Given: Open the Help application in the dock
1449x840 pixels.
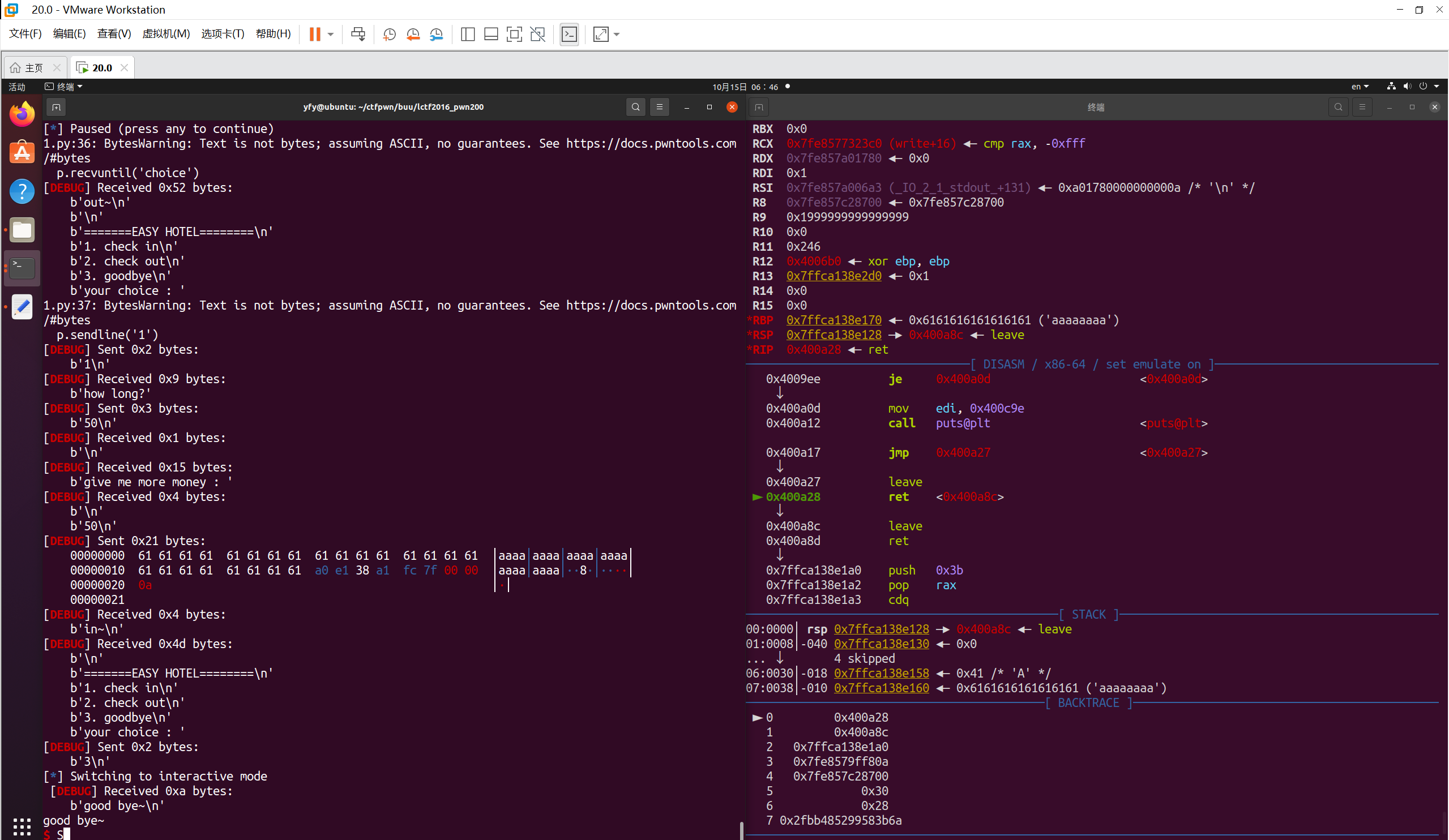Looking at the screenshot, I should (x=22, y=191).
